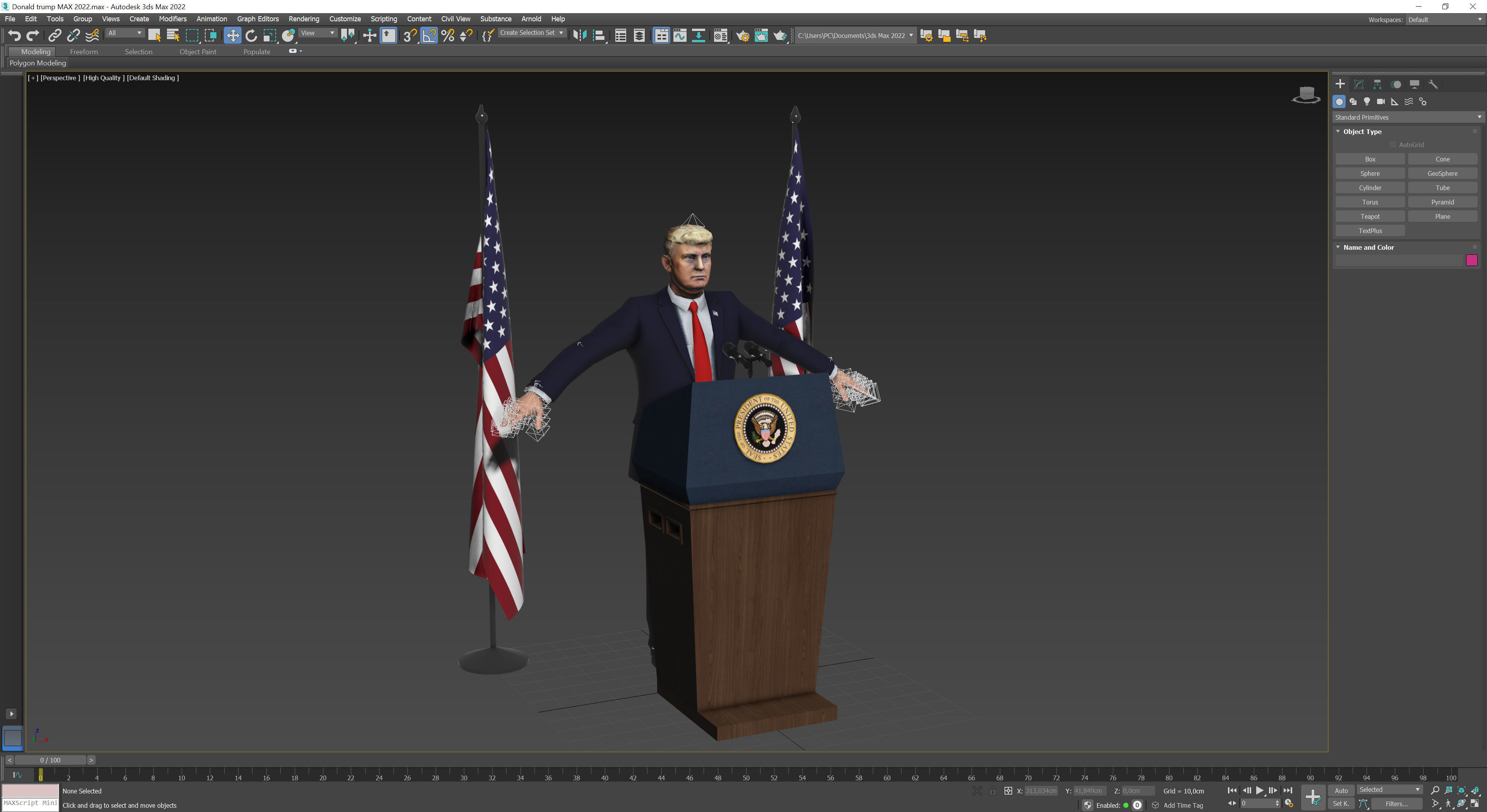
Task: Click the GeoSphere primitive button
Action: pos(1442,174)
